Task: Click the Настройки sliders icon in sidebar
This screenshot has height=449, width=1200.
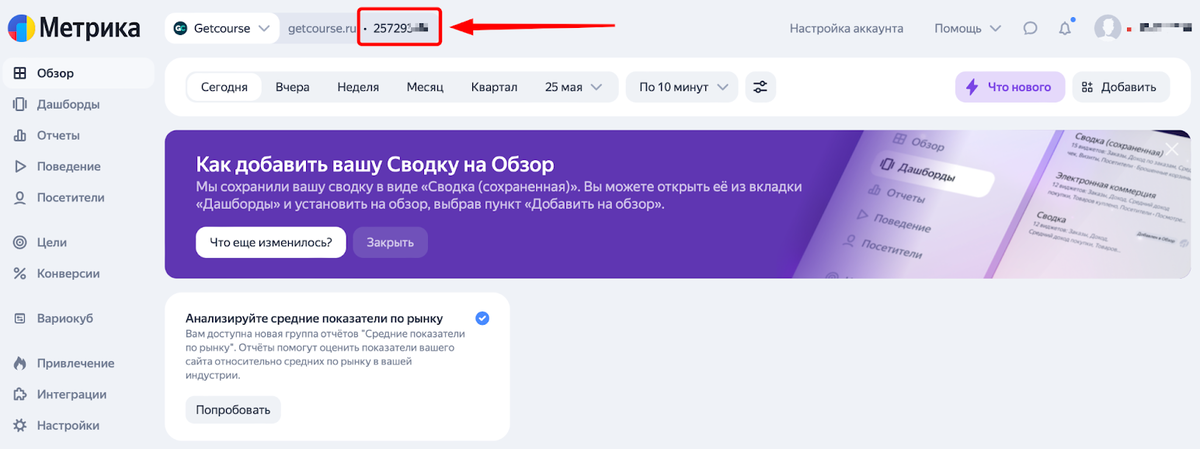Action: tap(19, 425)
